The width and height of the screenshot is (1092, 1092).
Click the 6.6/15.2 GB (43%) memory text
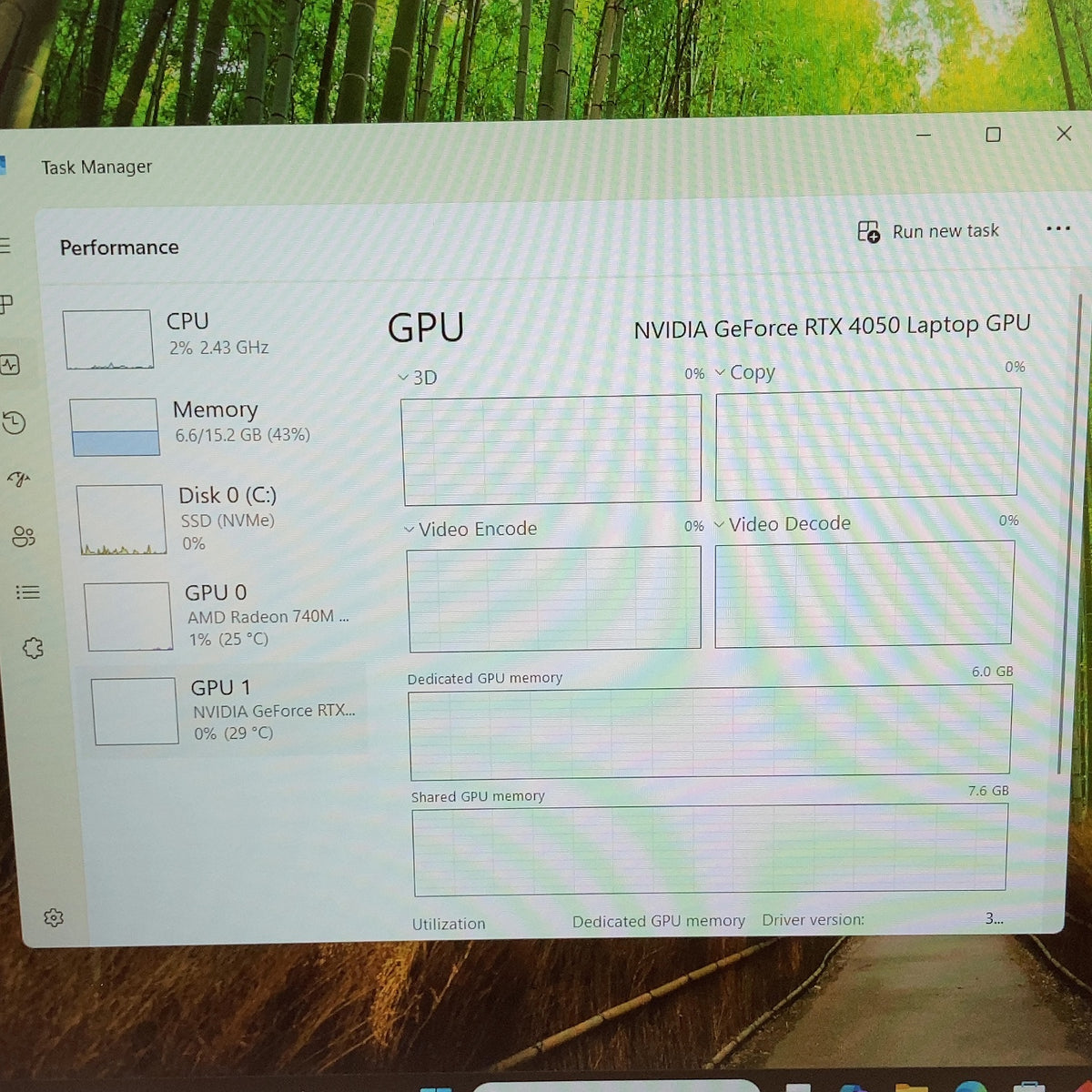click(x=242, y=435)
